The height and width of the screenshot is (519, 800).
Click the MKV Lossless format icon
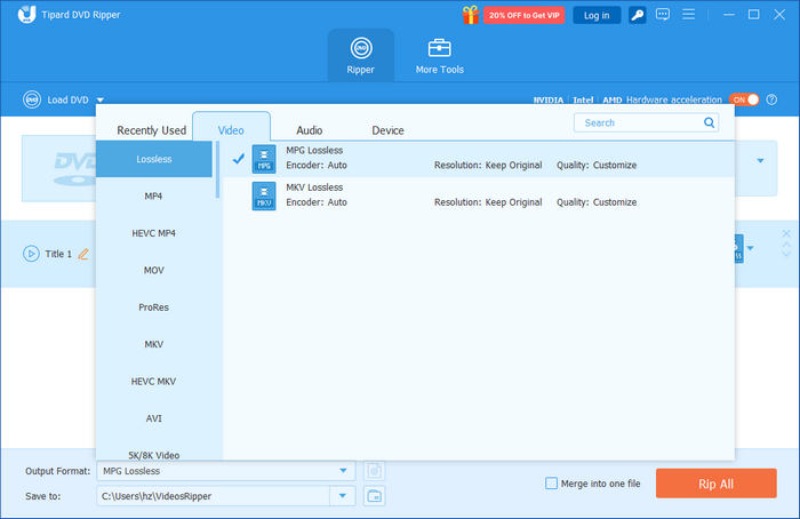click(x=264, y=196)
